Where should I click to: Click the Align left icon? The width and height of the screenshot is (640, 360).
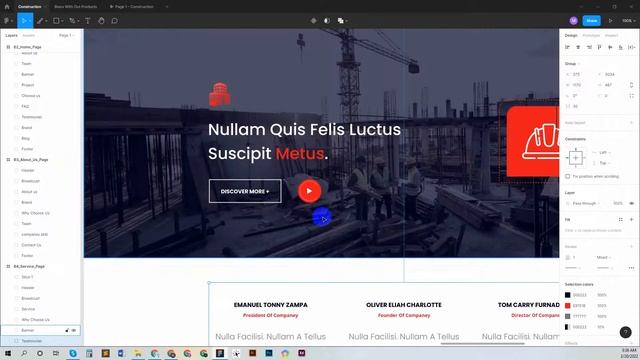pos(567,47)
